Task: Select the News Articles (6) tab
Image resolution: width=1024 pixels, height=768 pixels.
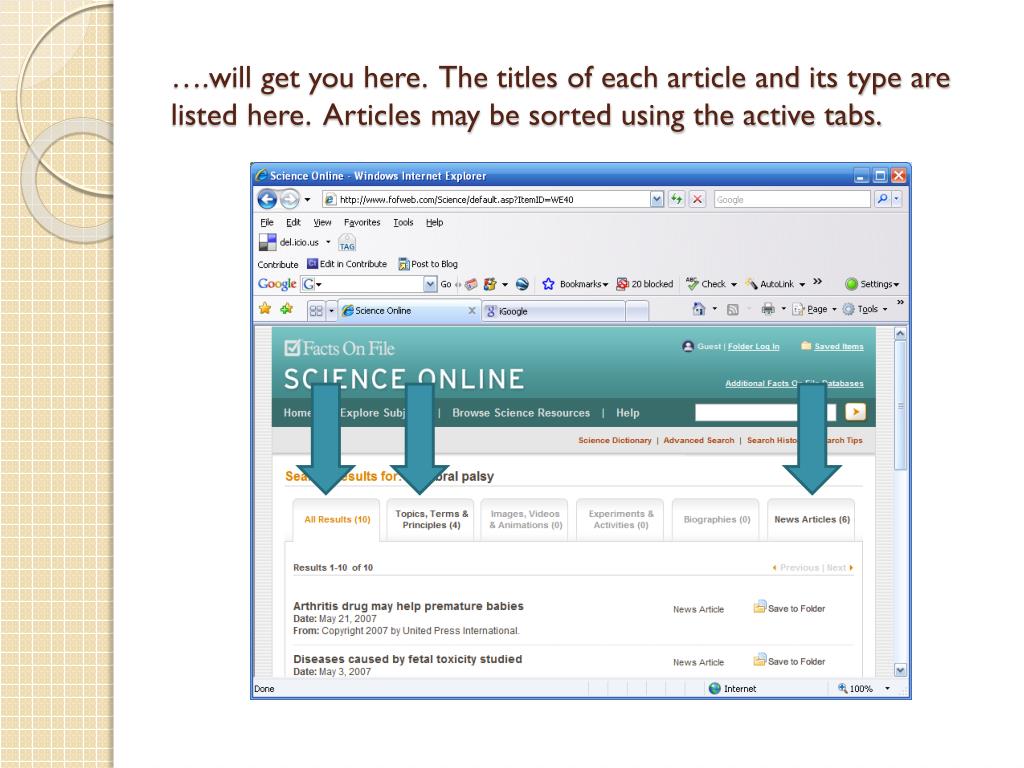Action: point(812,520)
